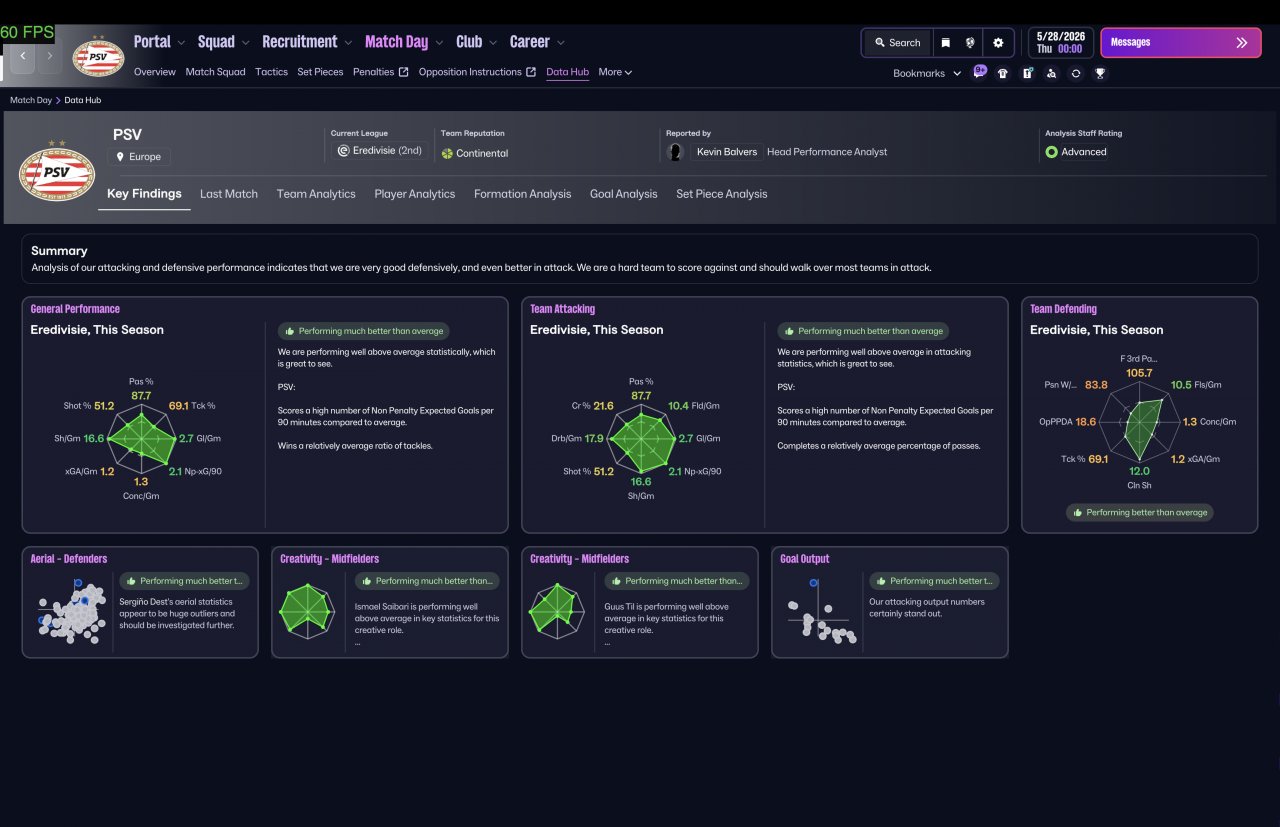
Task: Click the external link icon beside Penalties
Action: (x=403, y=72)
